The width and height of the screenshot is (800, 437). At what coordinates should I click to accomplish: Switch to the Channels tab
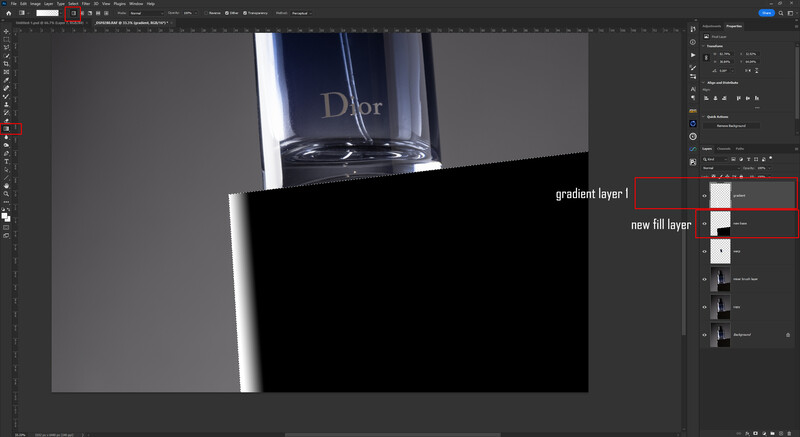coord(723,149)
